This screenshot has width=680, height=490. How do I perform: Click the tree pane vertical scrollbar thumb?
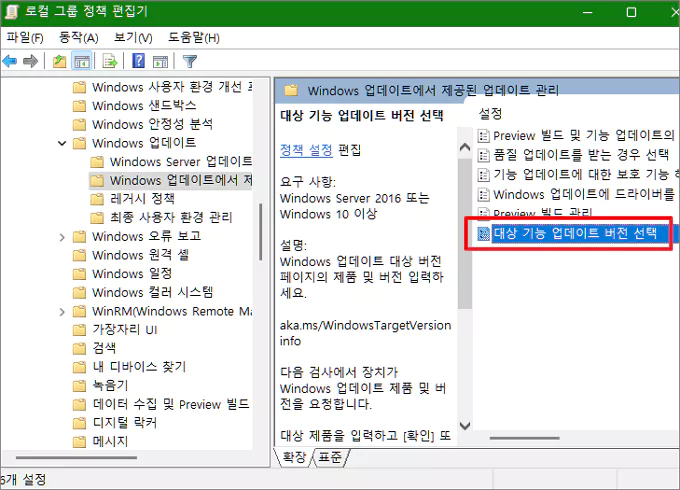click(x=261, y=232)
